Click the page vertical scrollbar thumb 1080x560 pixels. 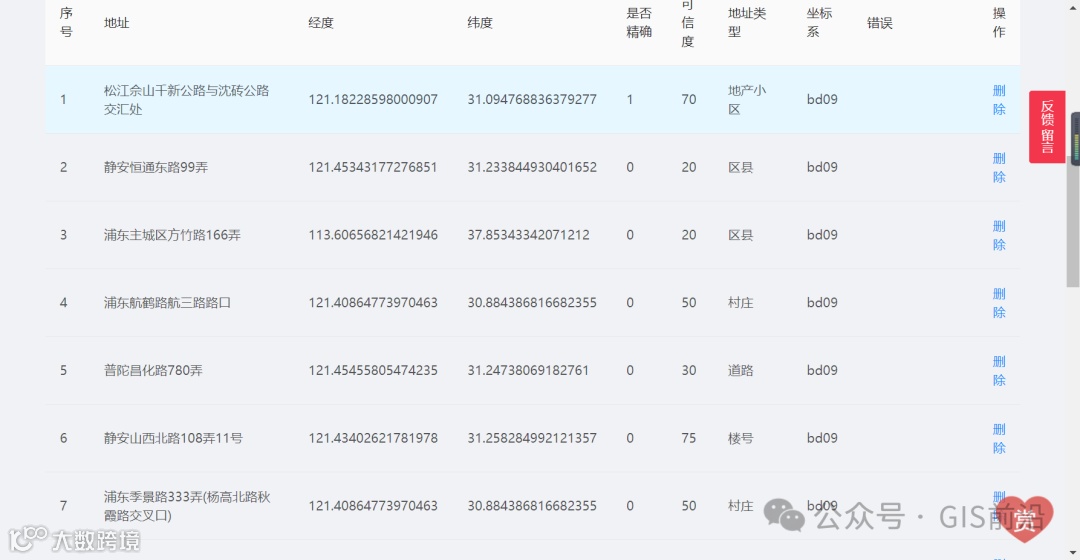1072,220
